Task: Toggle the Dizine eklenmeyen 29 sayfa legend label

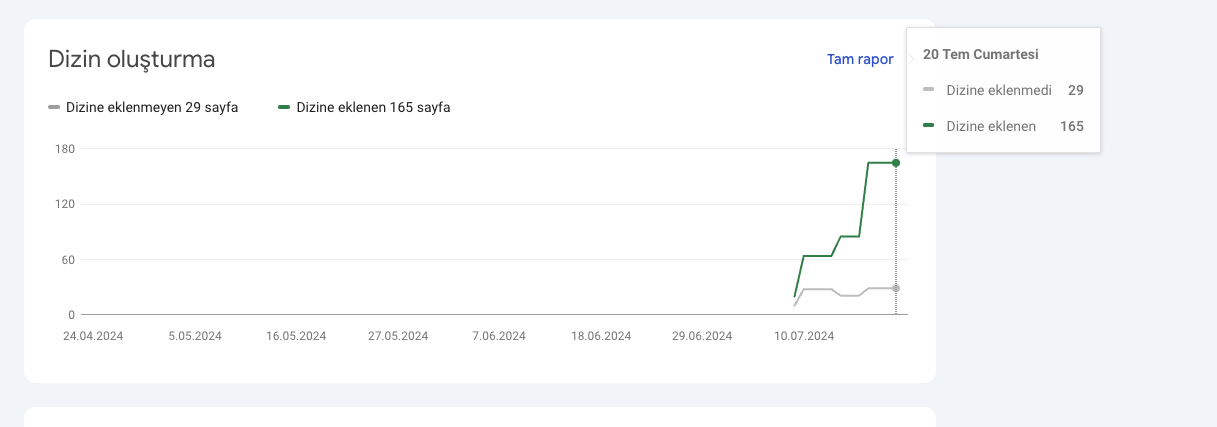Action: (x=152, y=107)
